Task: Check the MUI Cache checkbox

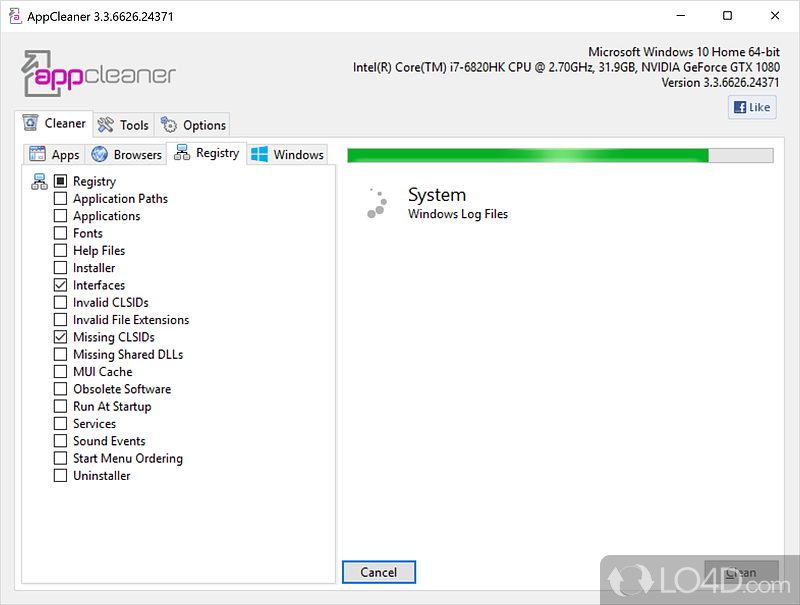Action: (60, 371)
